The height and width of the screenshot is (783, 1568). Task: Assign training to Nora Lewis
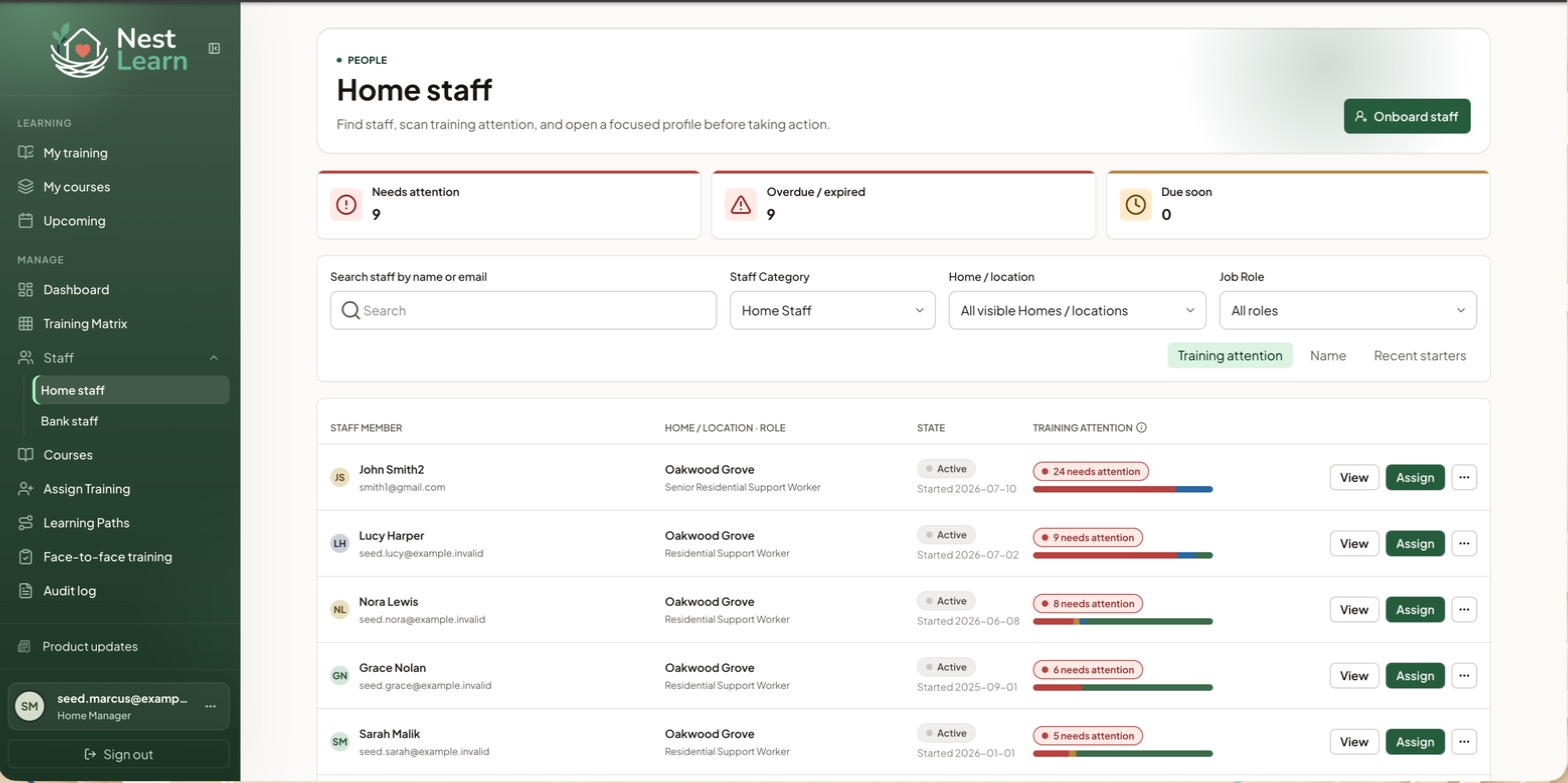[x=1415, y=609]
